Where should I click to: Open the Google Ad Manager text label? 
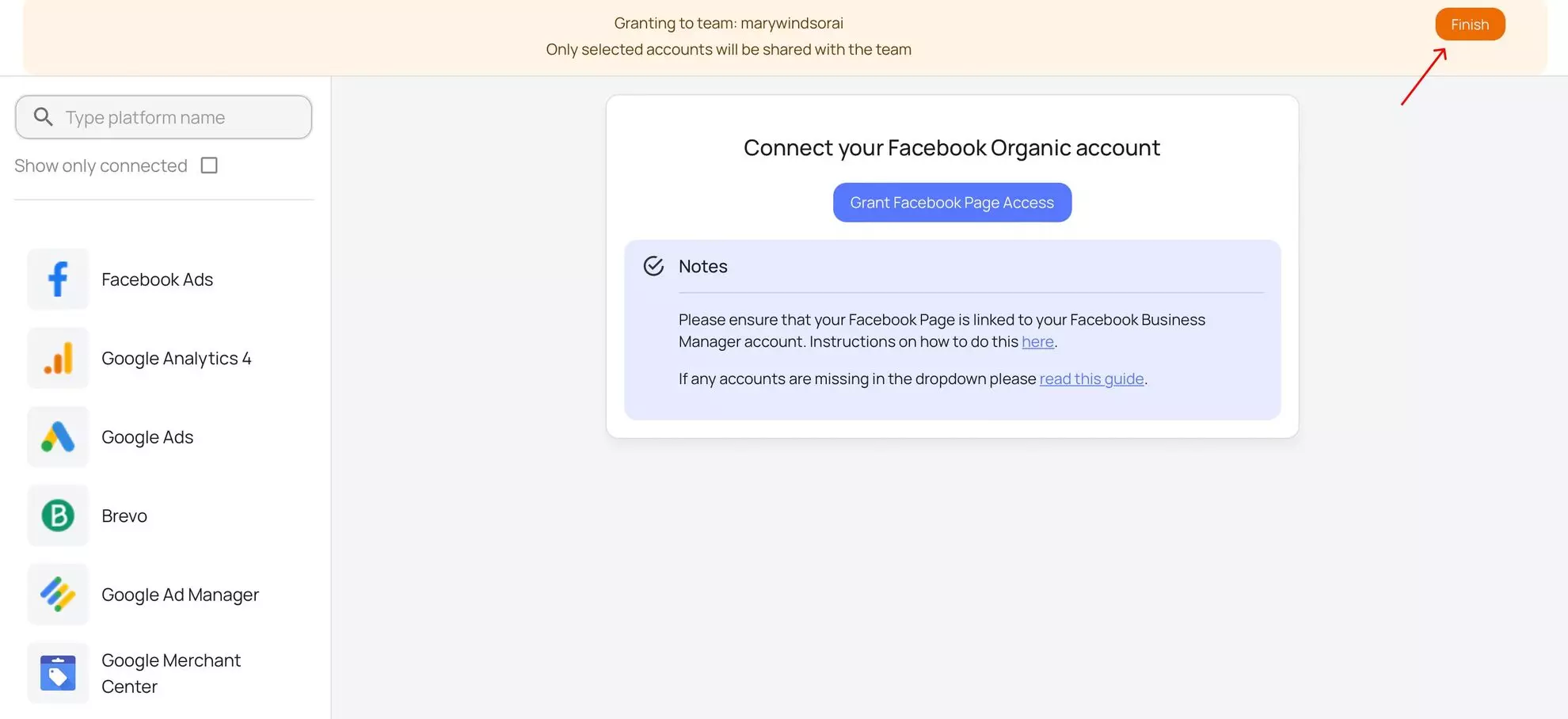pyautogui.click(x=180, y=595)
